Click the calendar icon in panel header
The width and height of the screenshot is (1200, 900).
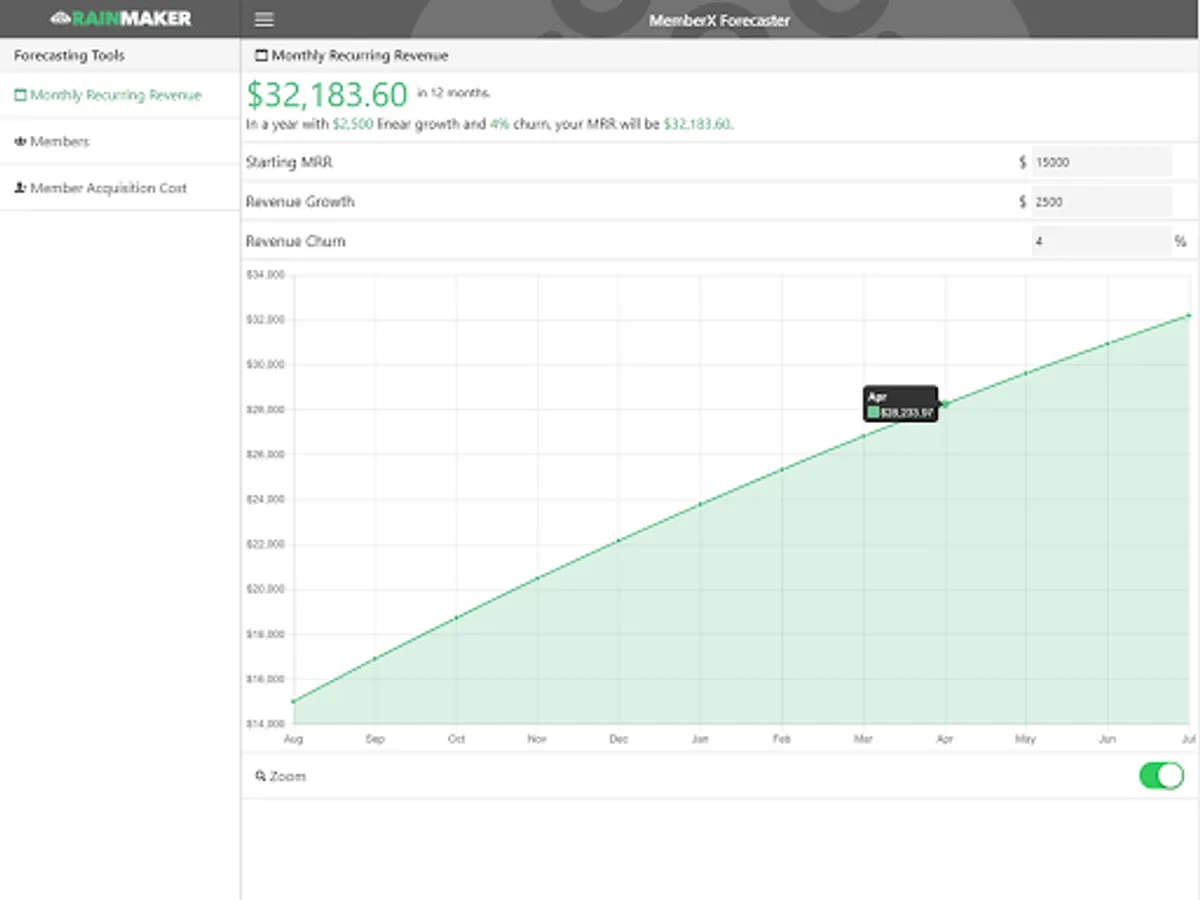click(262, 56)
